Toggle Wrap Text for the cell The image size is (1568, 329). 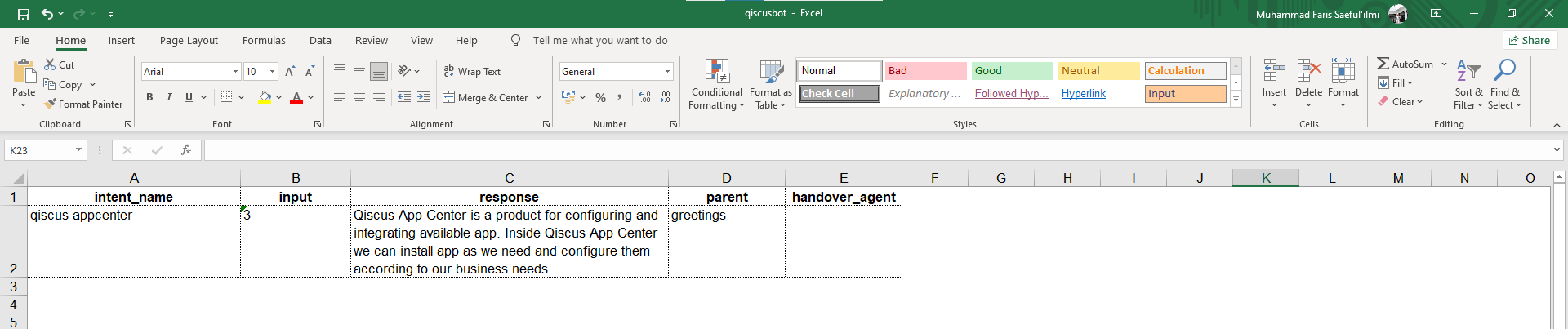[472, 72]
